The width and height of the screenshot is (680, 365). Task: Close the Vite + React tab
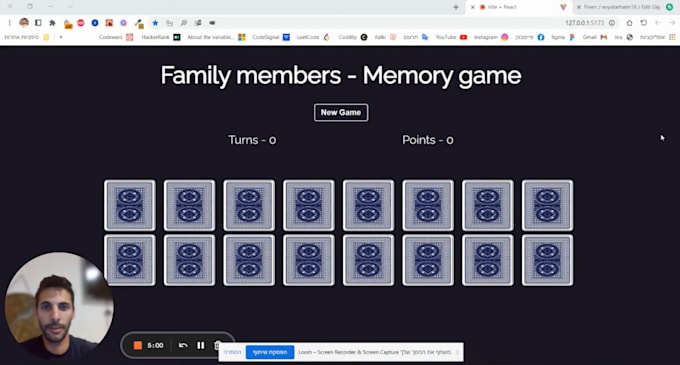[473, 7]
